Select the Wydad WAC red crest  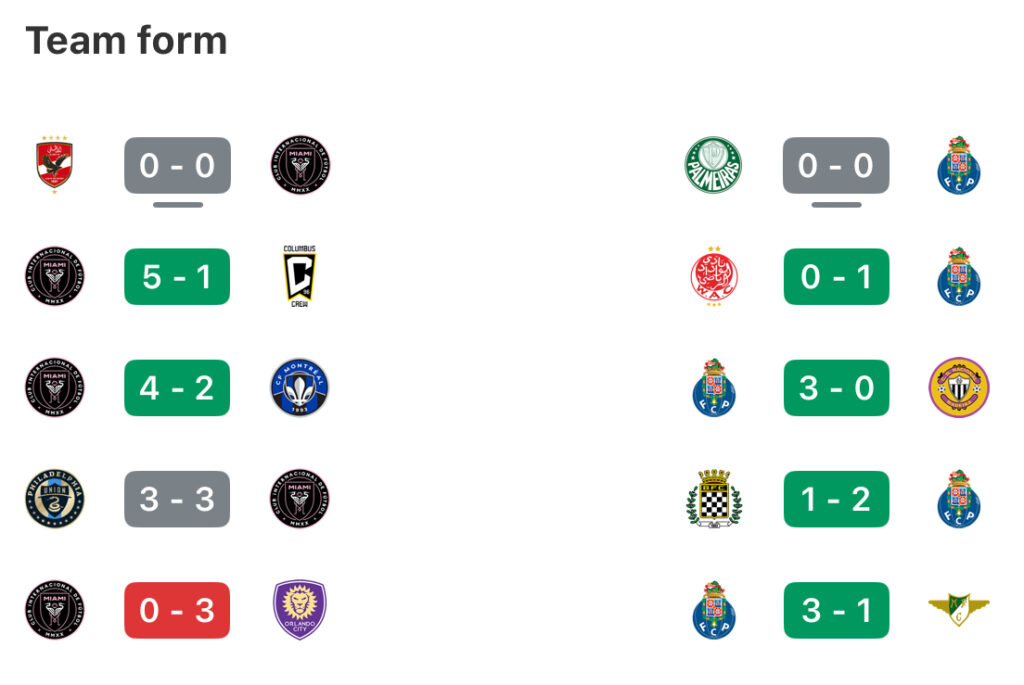click(714, 276)
